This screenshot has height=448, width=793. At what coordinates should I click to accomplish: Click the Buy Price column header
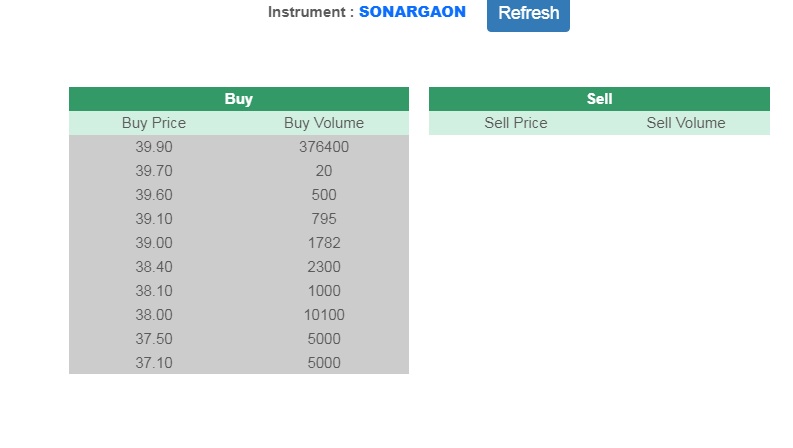(x=154, y=123)
